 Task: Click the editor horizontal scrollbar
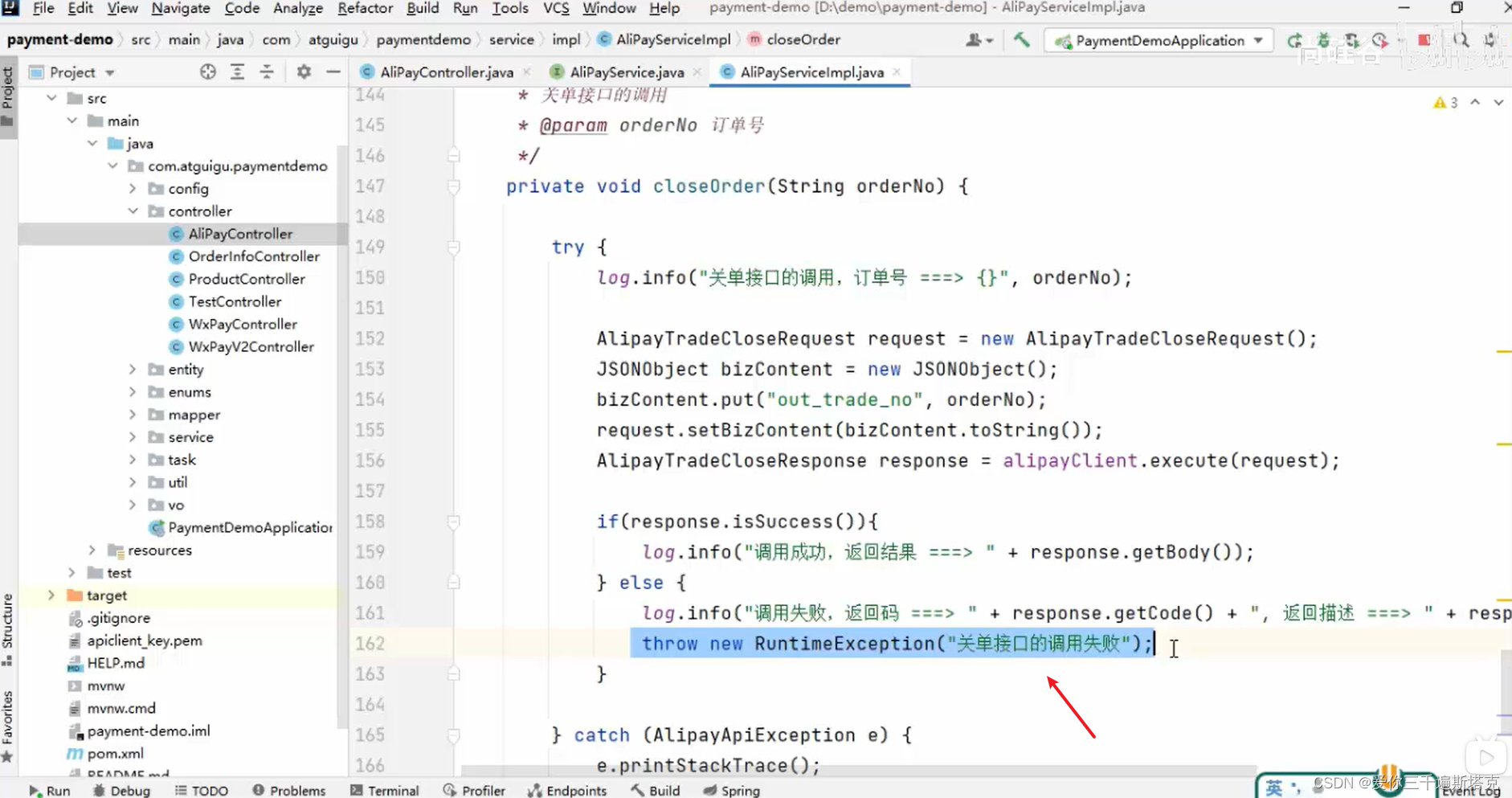point(858,771)
